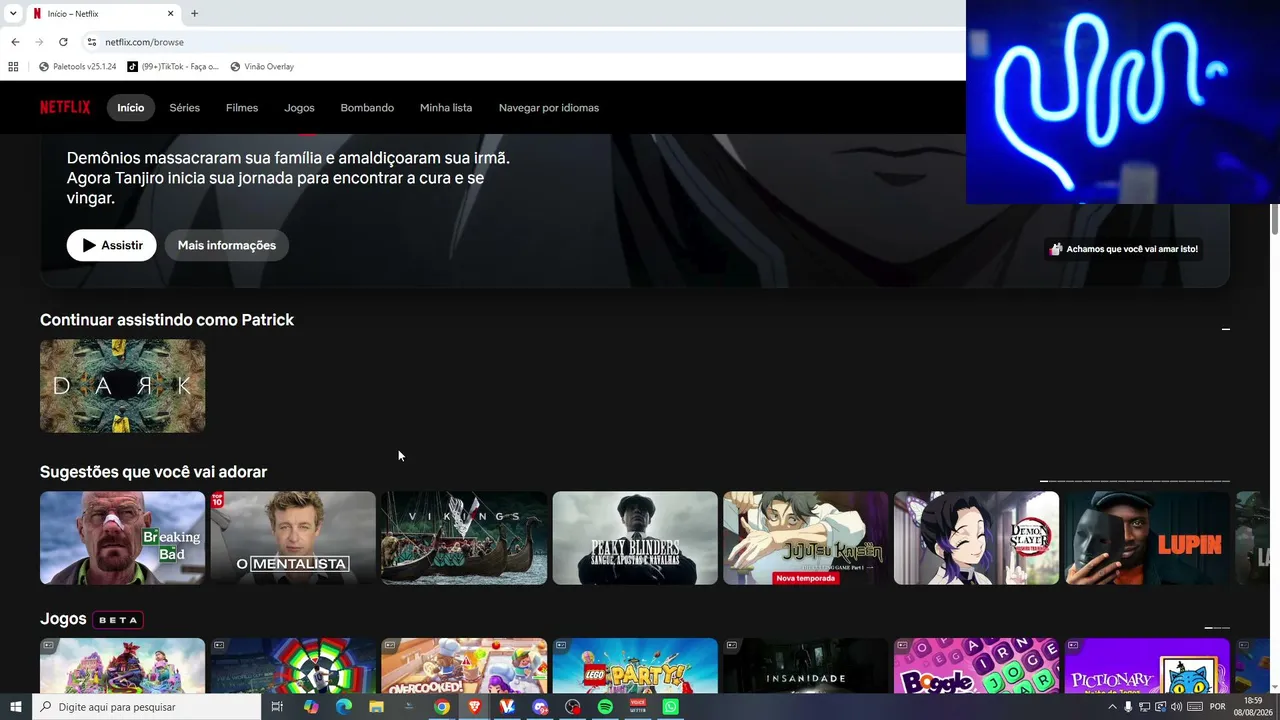Open the Vikings title card

click(x=464, y=538)
